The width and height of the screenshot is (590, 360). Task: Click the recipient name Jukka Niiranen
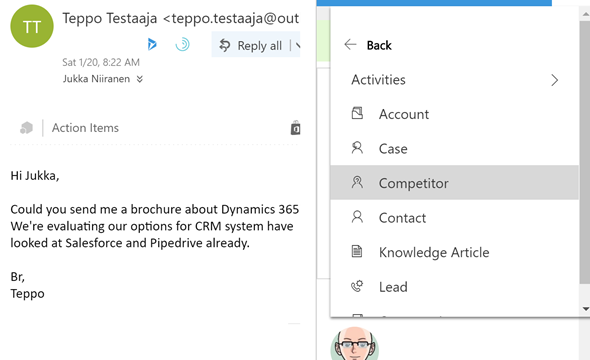click(96, 79)
